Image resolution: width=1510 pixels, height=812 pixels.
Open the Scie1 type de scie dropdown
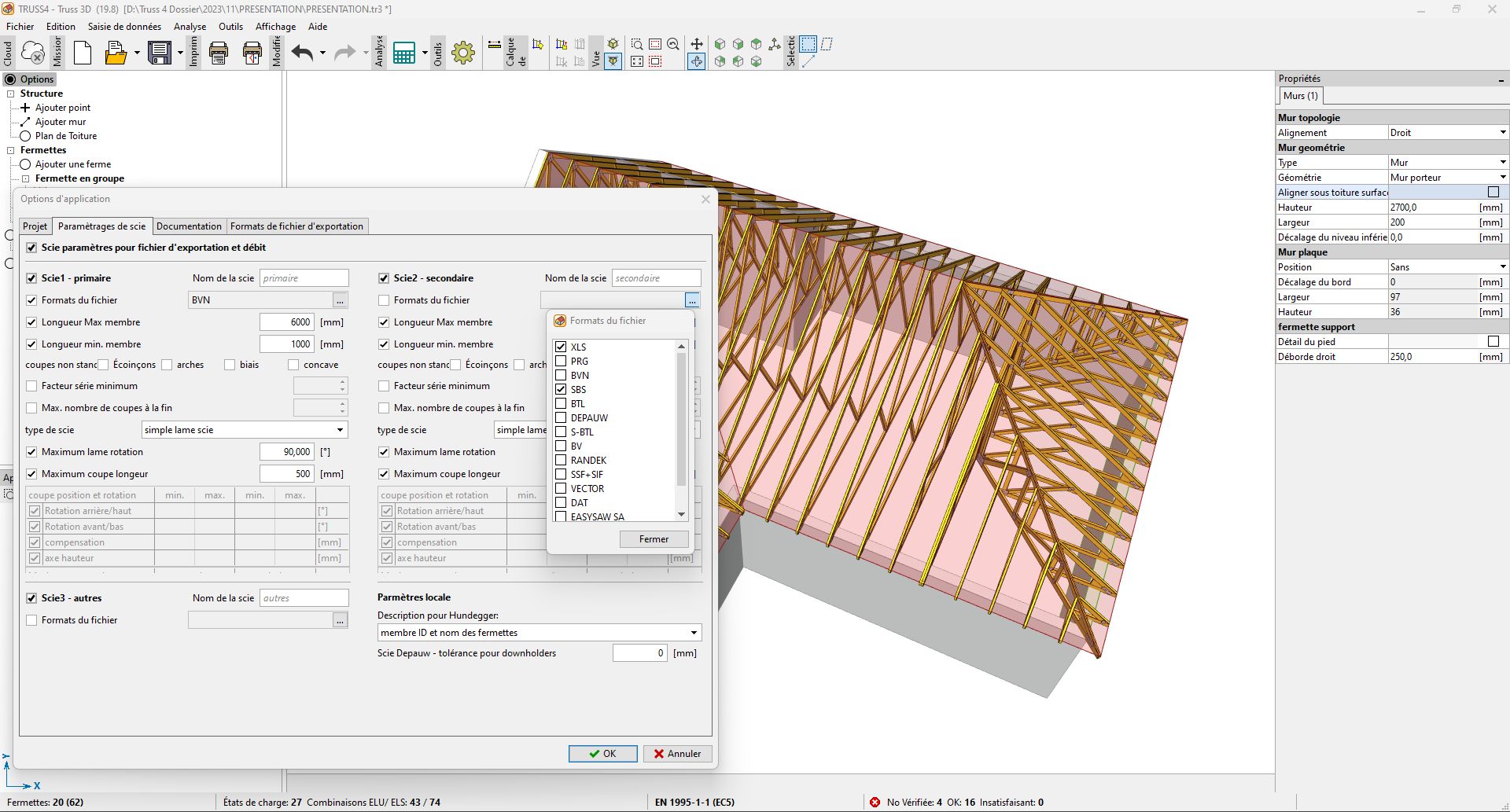(340, 430)
